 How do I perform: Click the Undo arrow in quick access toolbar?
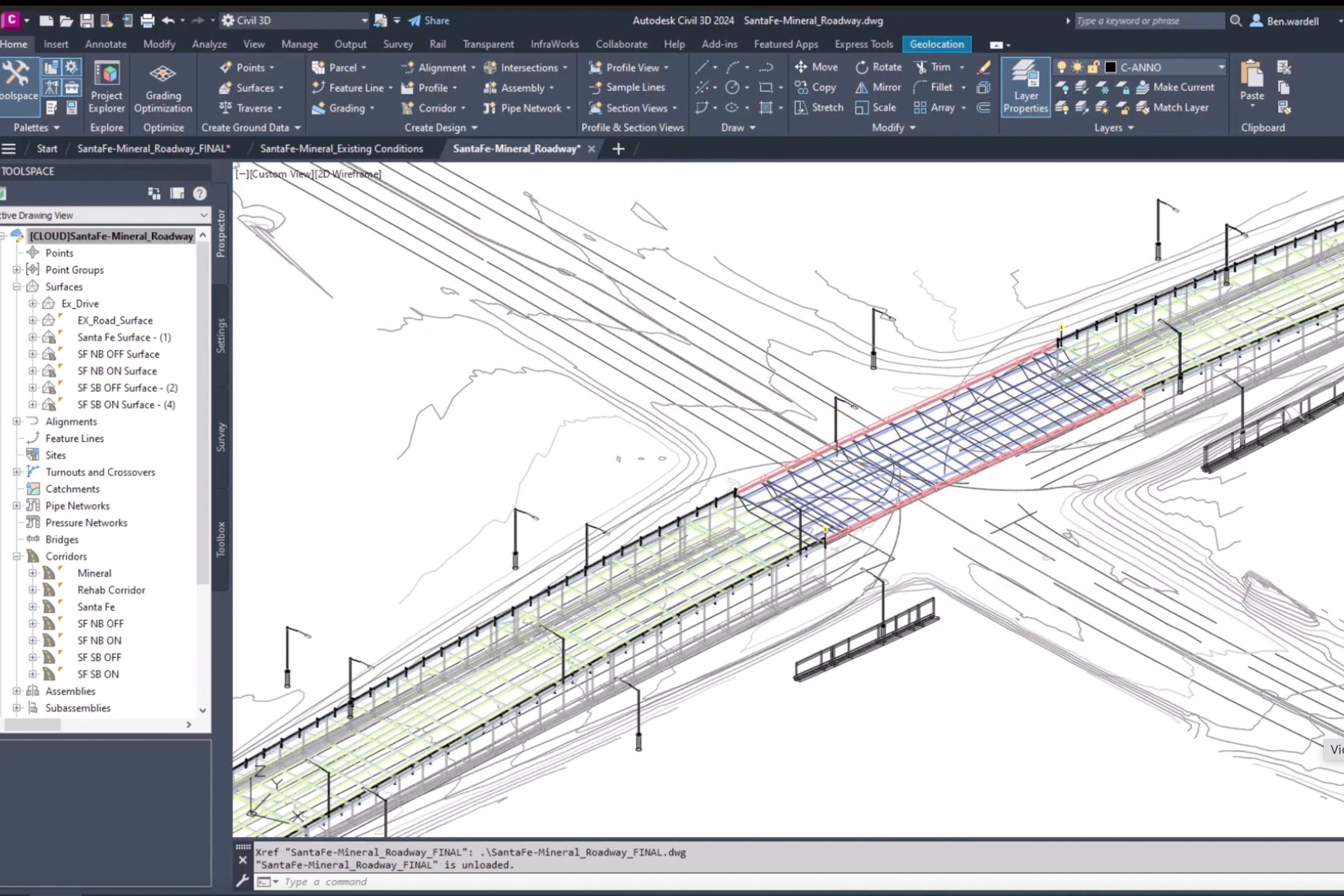168,21
